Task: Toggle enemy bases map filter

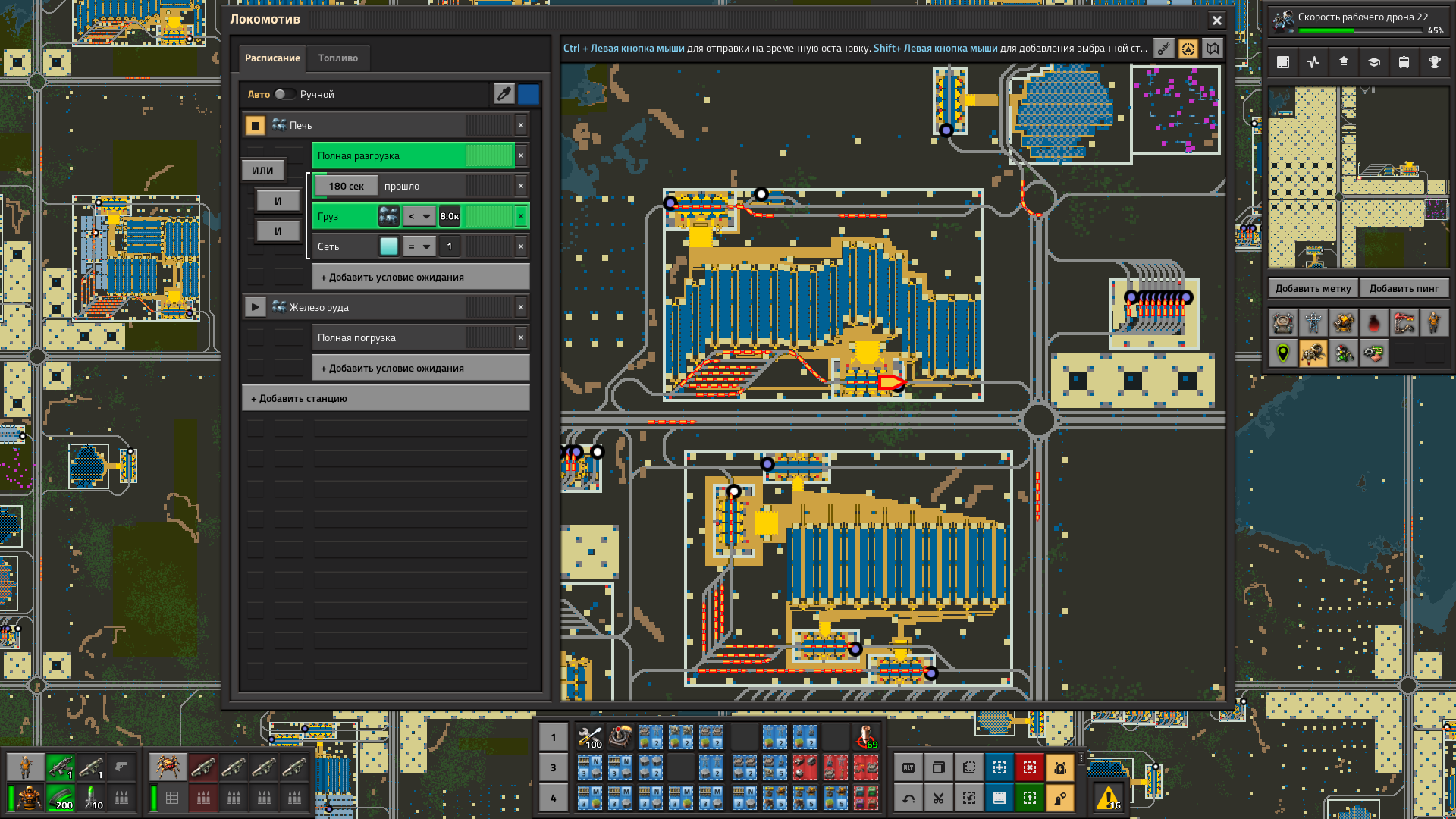Action: coord(1313,353)
